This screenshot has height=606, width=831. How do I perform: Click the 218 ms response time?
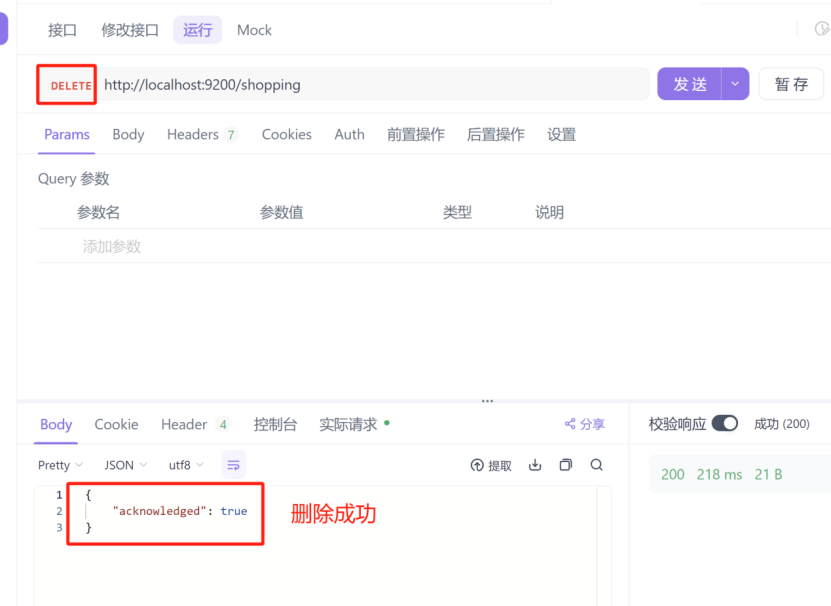pyautogui.click(x=719, y=475)
